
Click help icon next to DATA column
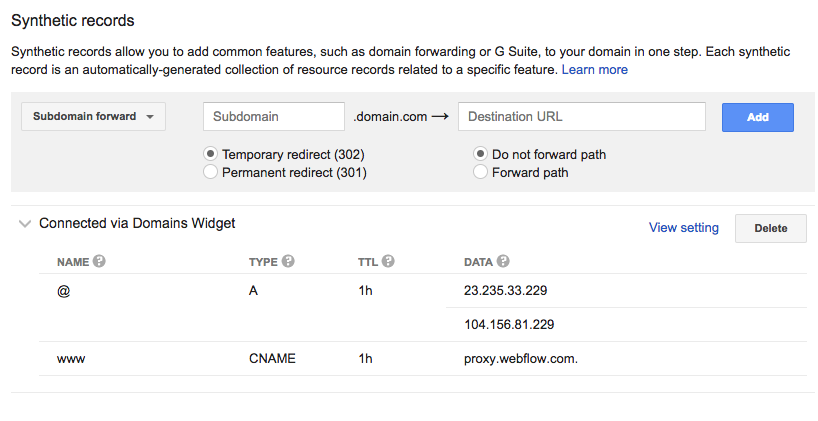(x=502, y=261)
